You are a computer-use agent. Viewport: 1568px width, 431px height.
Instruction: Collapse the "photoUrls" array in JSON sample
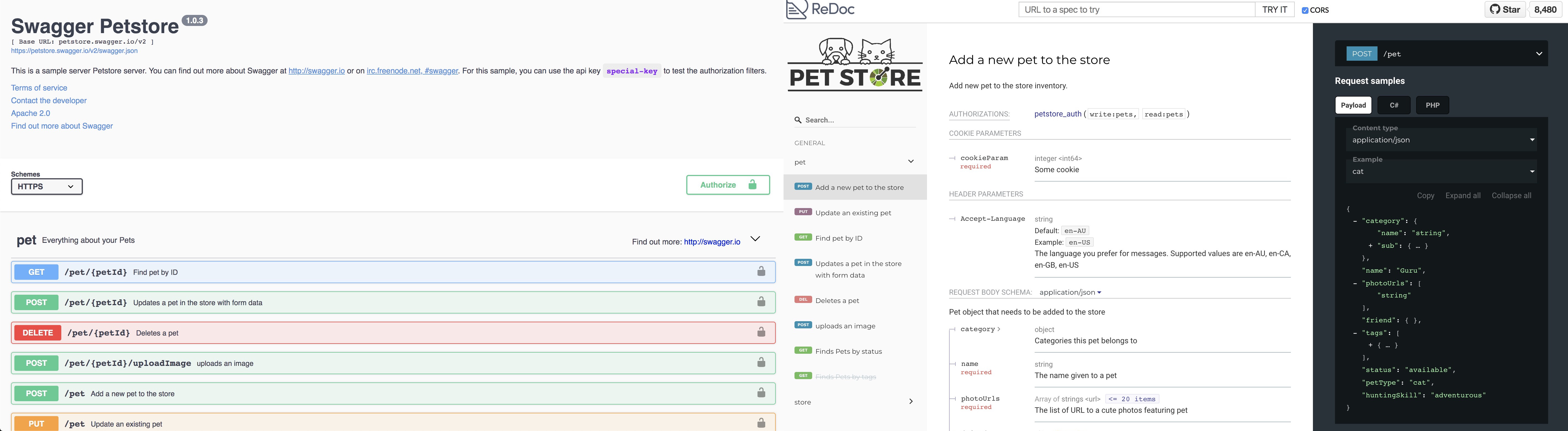click(x=1355, y=283)
